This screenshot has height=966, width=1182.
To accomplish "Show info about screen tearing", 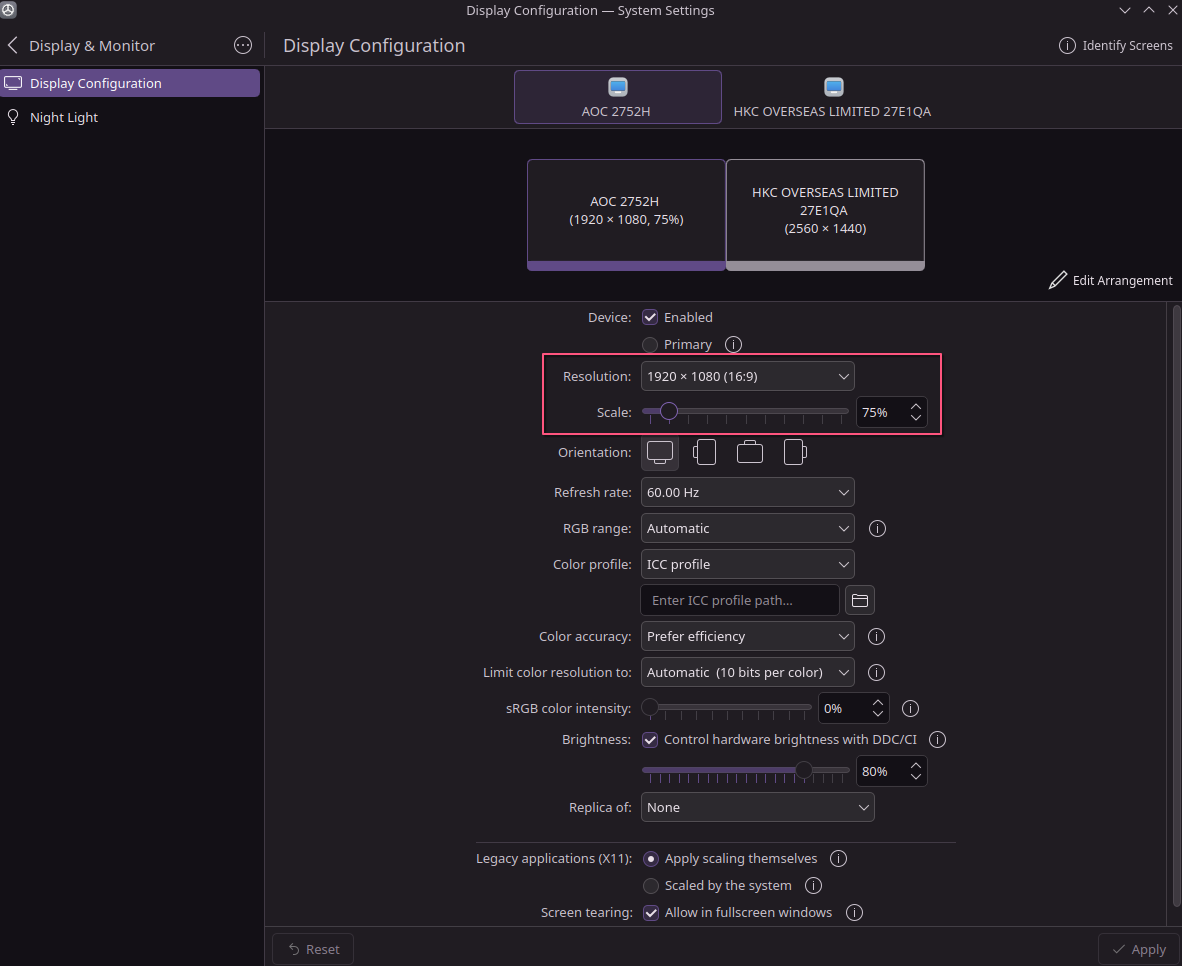I will click(854, 913).
